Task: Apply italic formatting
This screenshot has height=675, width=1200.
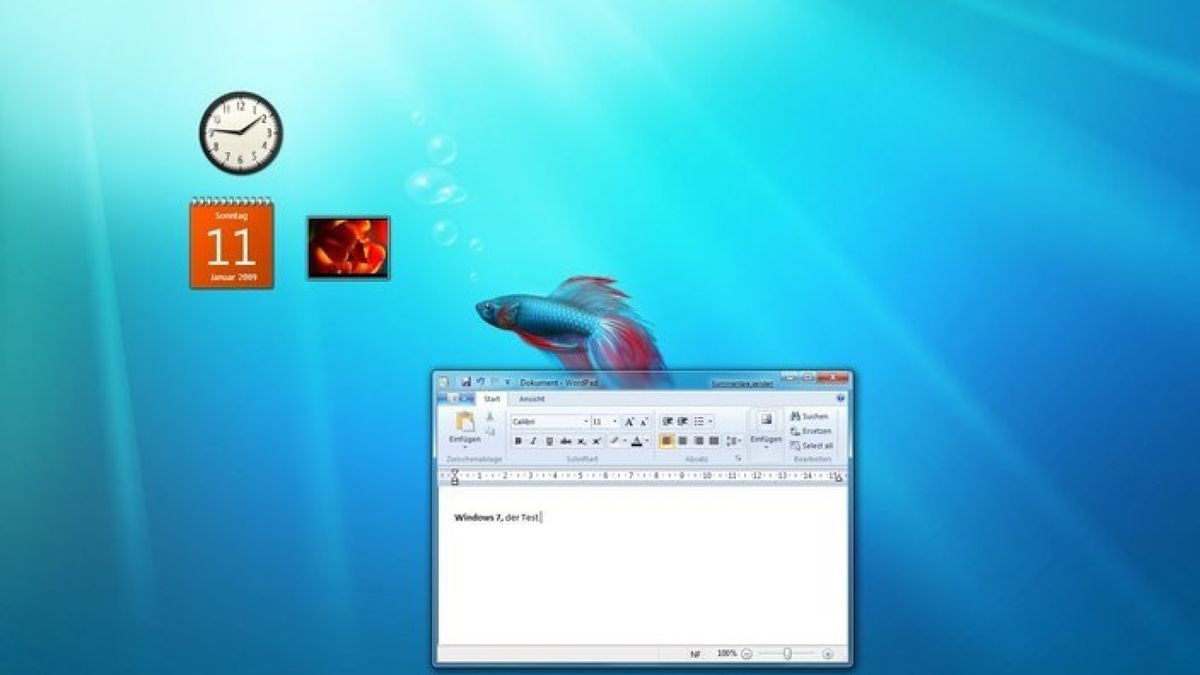Action: 532,441
